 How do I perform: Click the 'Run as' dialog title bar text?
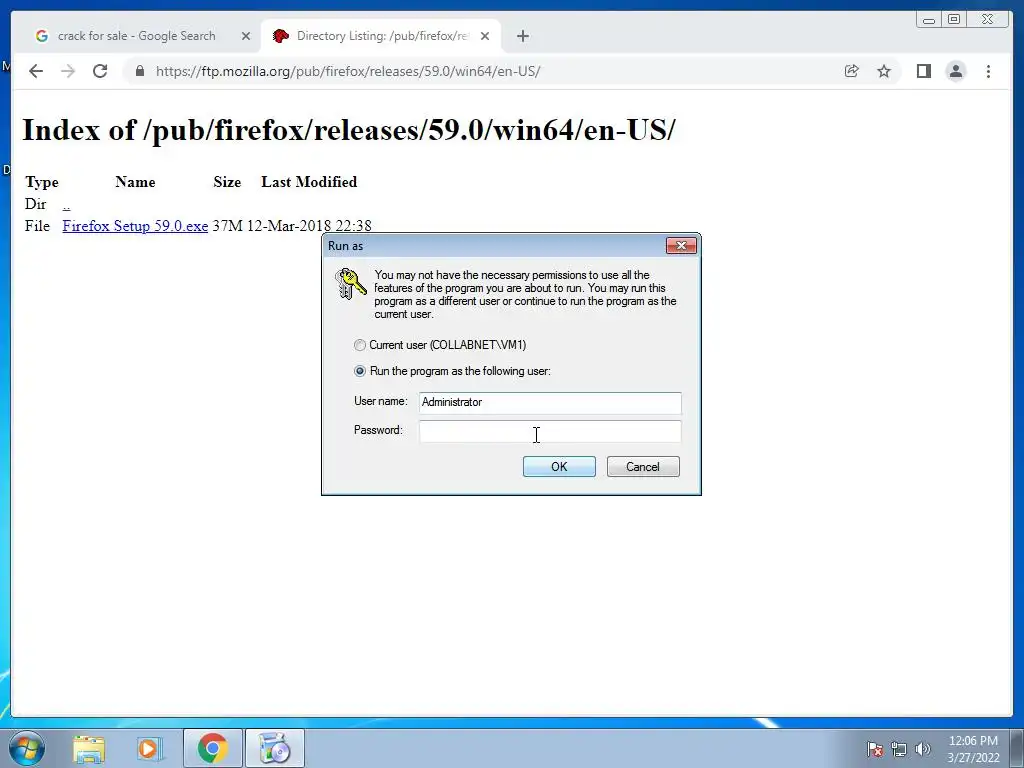coord(345,246)
